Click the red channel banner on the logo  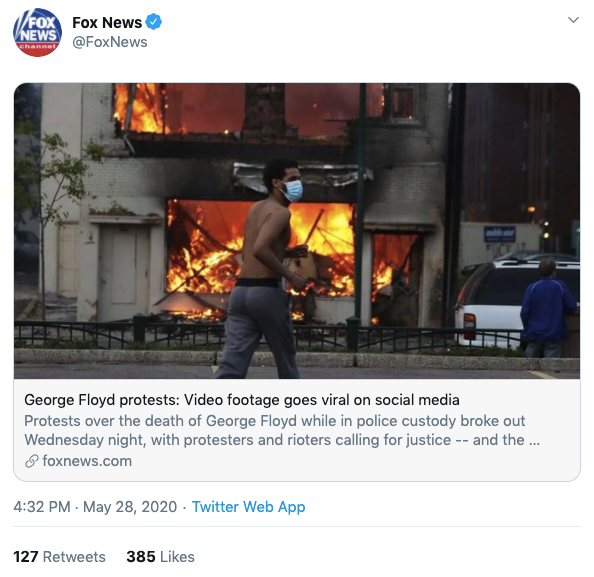(37, 47)
